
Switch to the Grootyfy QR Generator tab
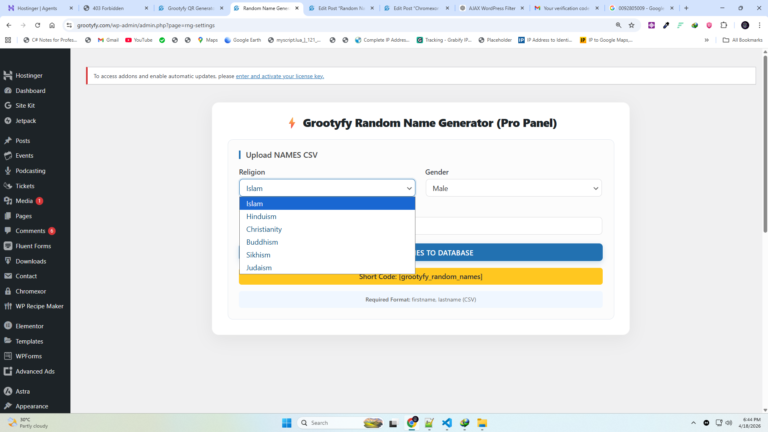point(191,8)
